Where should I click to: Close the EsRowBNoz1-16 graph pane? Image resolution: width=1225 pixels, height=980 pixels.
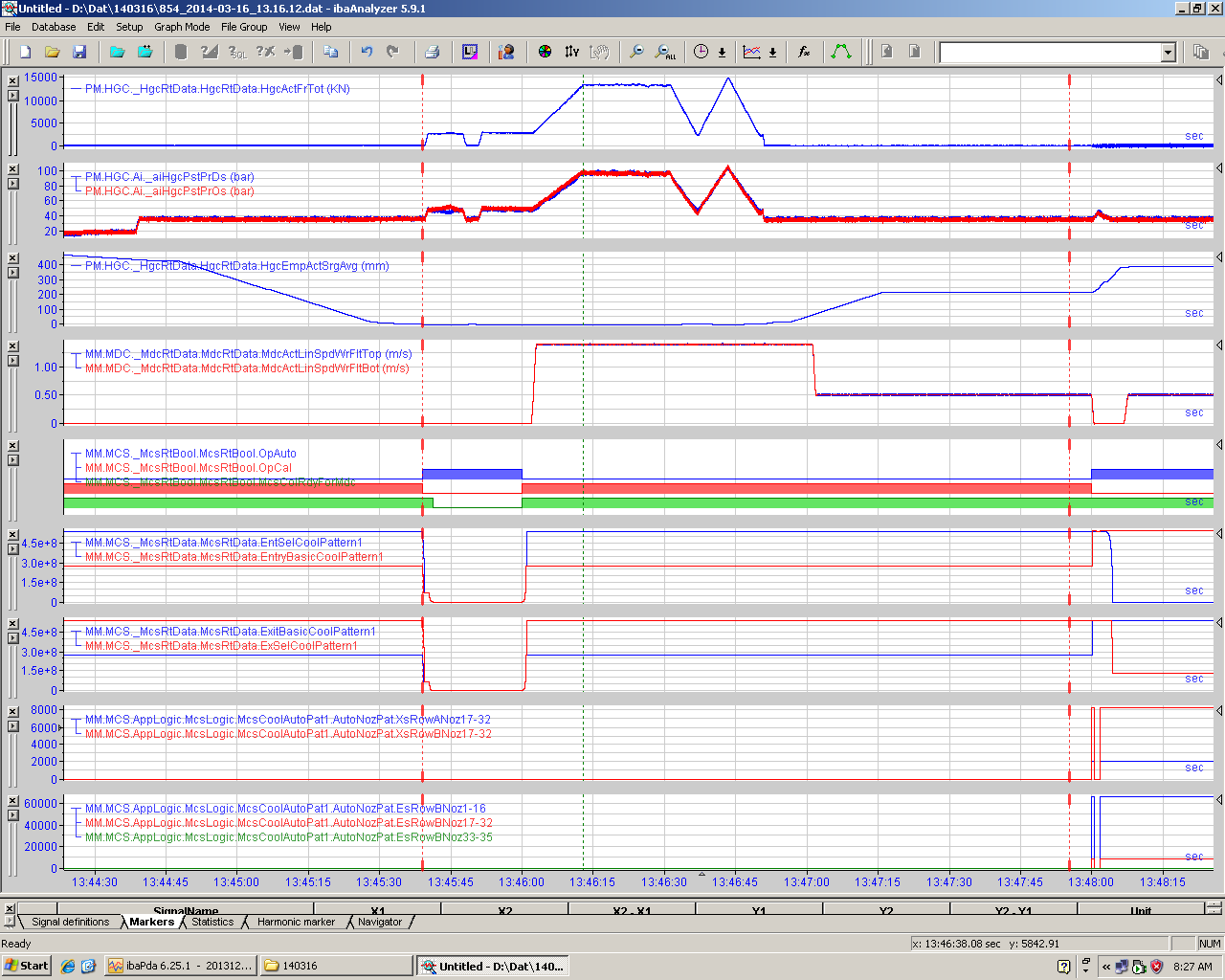[12, 801]
